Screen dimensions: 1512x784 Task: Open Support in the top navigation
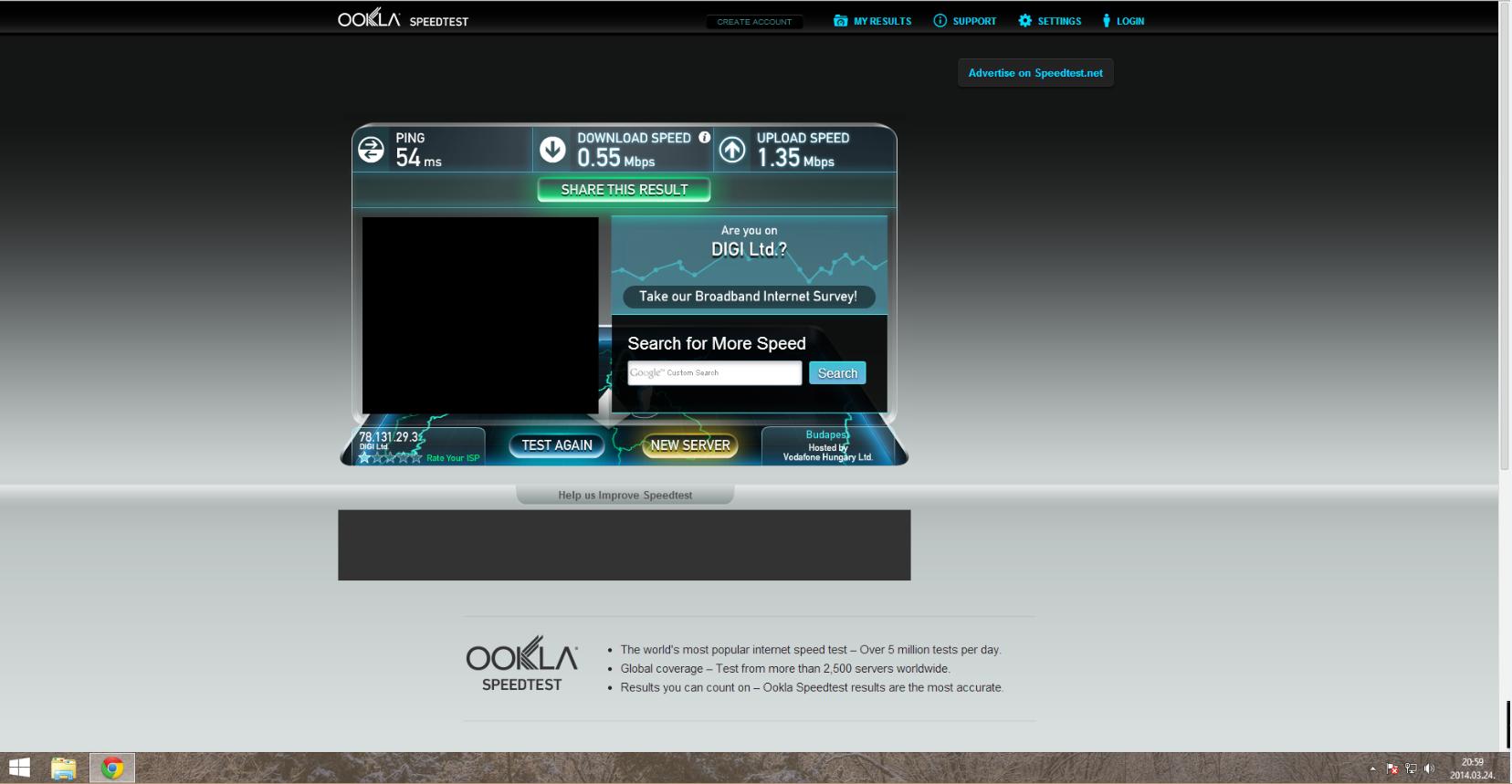click(x=964, y=21)
